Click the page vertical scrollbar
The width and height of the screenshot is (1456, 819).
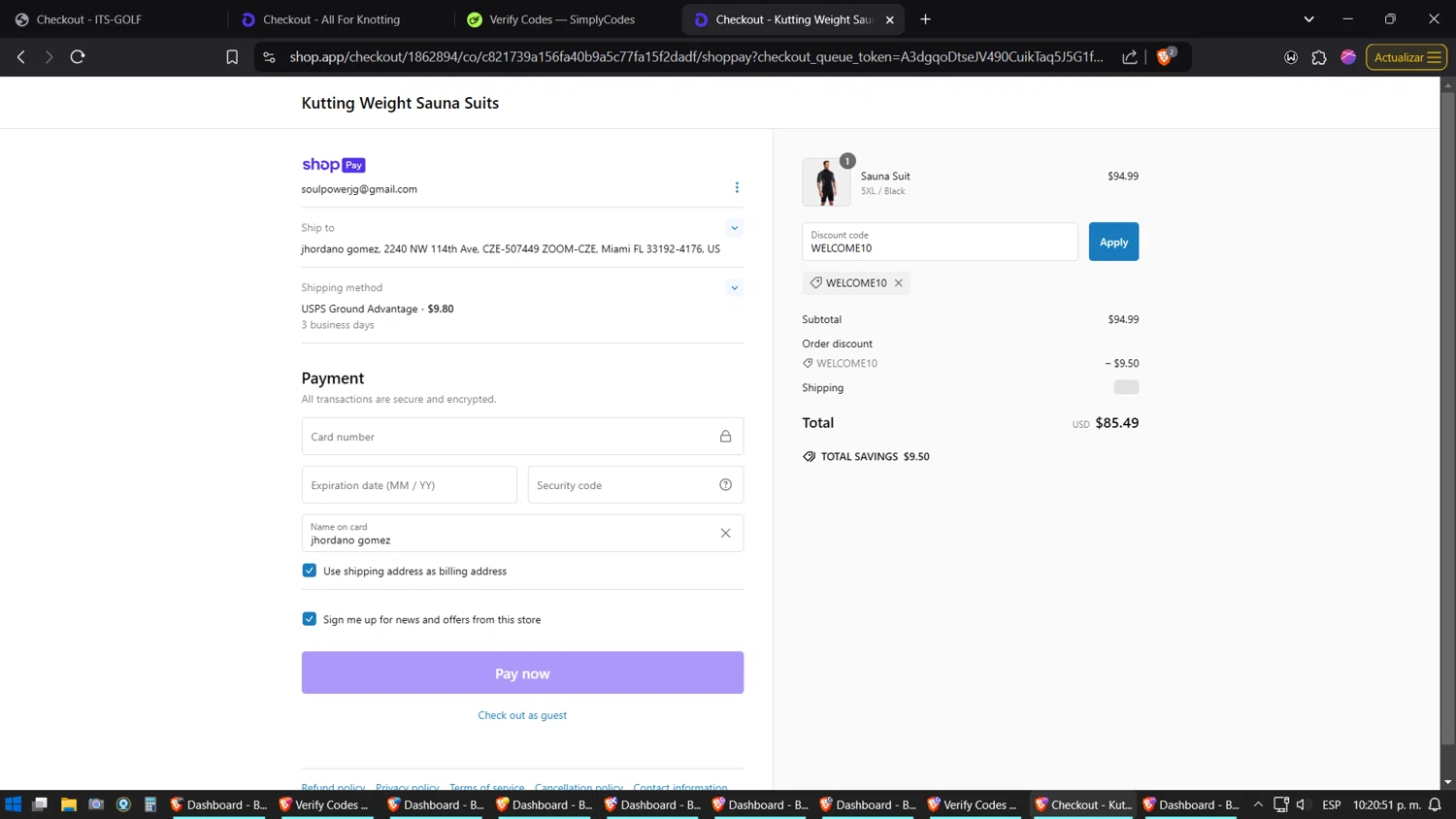tap(1447, 417)
